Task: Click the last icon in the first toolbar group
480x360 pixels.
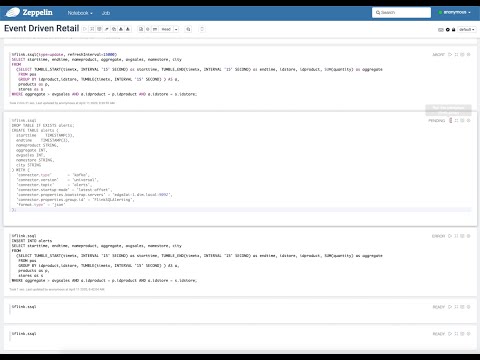Action: pos(128,29)
